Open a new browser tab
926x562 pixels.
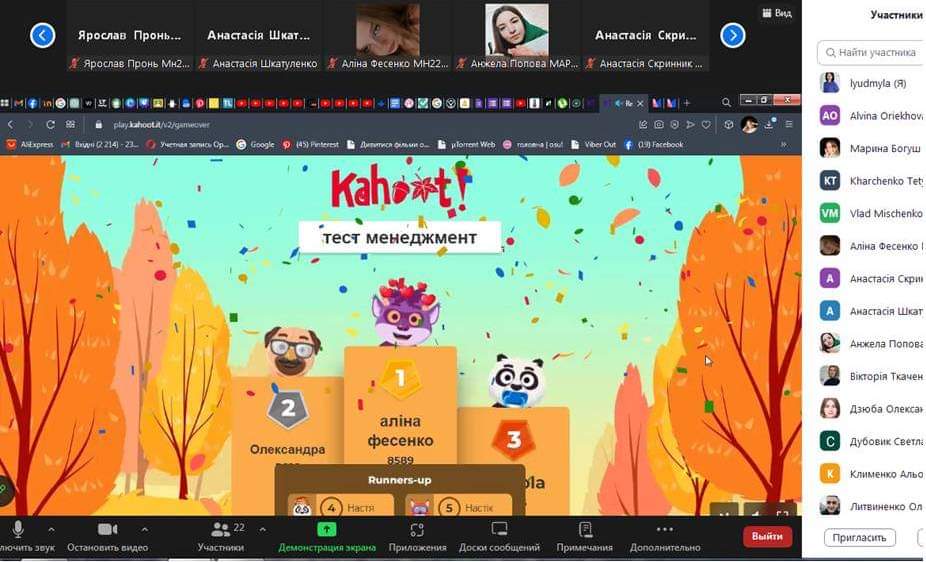coord(686,103)
